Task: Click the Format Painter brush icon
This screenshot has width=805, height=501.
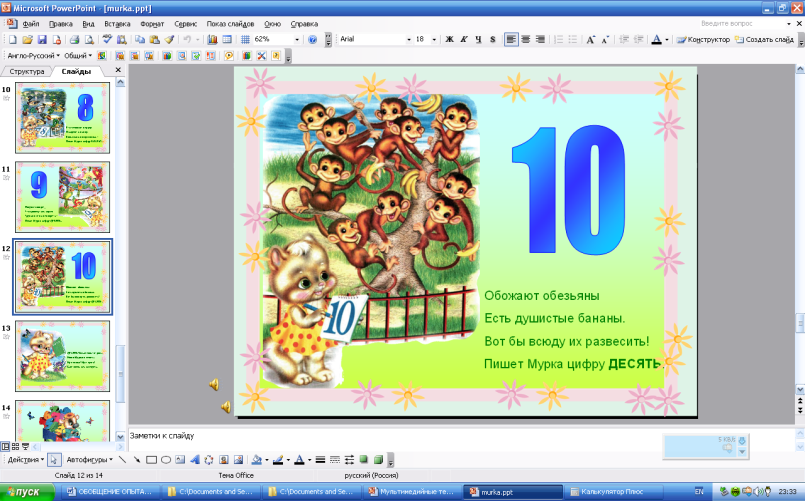Action: tap(169, 39)
